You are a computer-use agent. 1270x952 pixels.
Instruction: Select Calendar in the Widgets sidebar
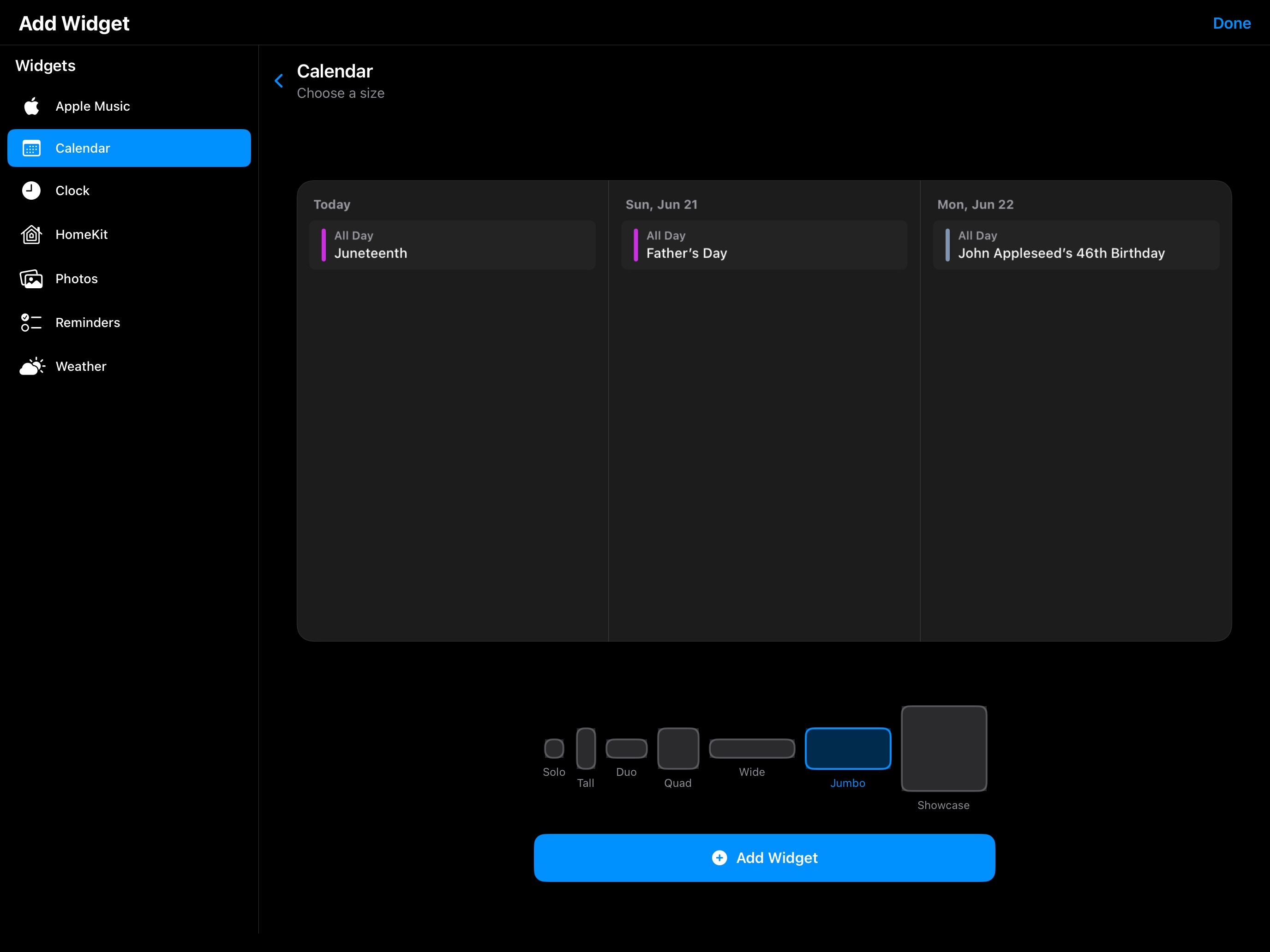(129, 148)
